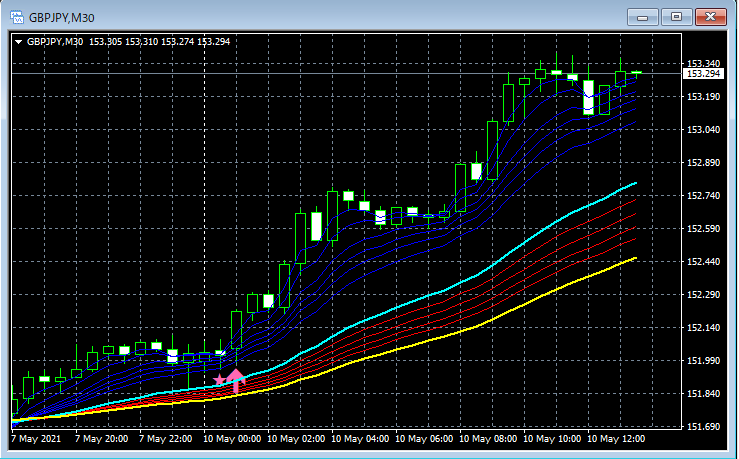739x459 pixels.
Task: Click the 151.690 price axis label
Action: pyautogui.click(x=703, y=426)
